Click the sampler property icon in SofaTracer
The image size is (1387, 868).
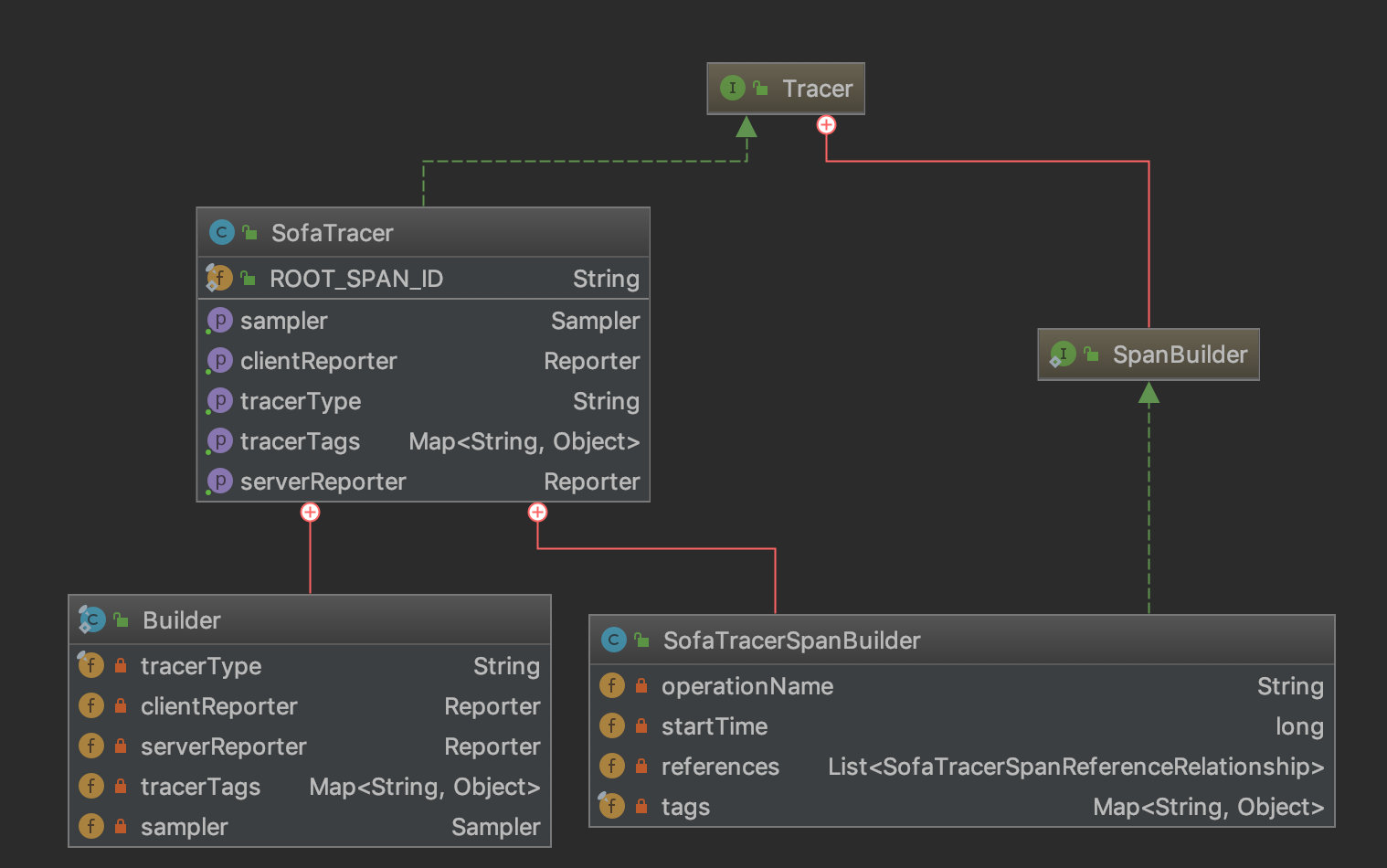coord(219,321)
